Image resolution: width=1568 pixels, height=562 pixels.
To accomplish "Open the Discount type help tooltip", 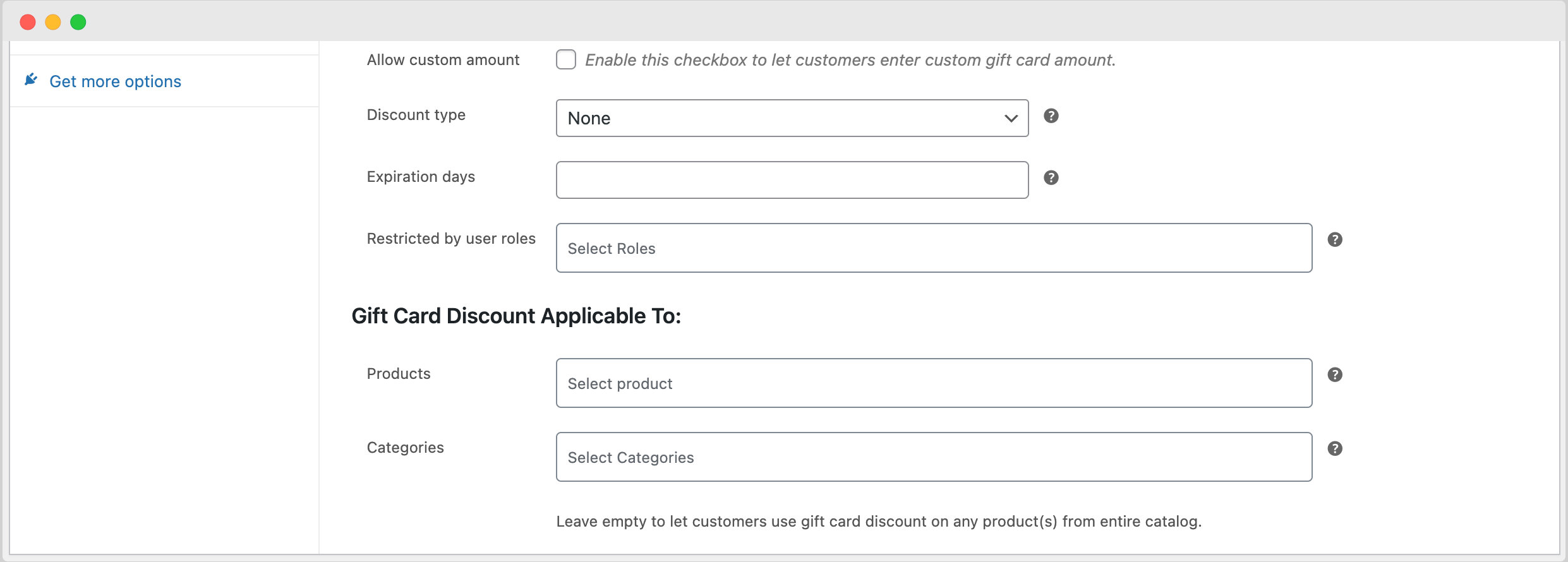I will coord(1051,116).
